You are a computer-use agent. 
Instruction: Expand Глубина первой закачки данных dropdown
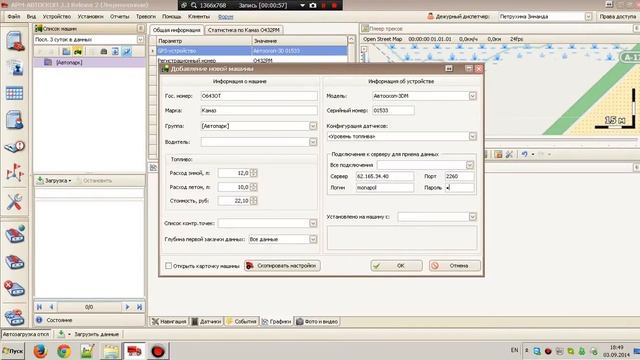(313, 239)
